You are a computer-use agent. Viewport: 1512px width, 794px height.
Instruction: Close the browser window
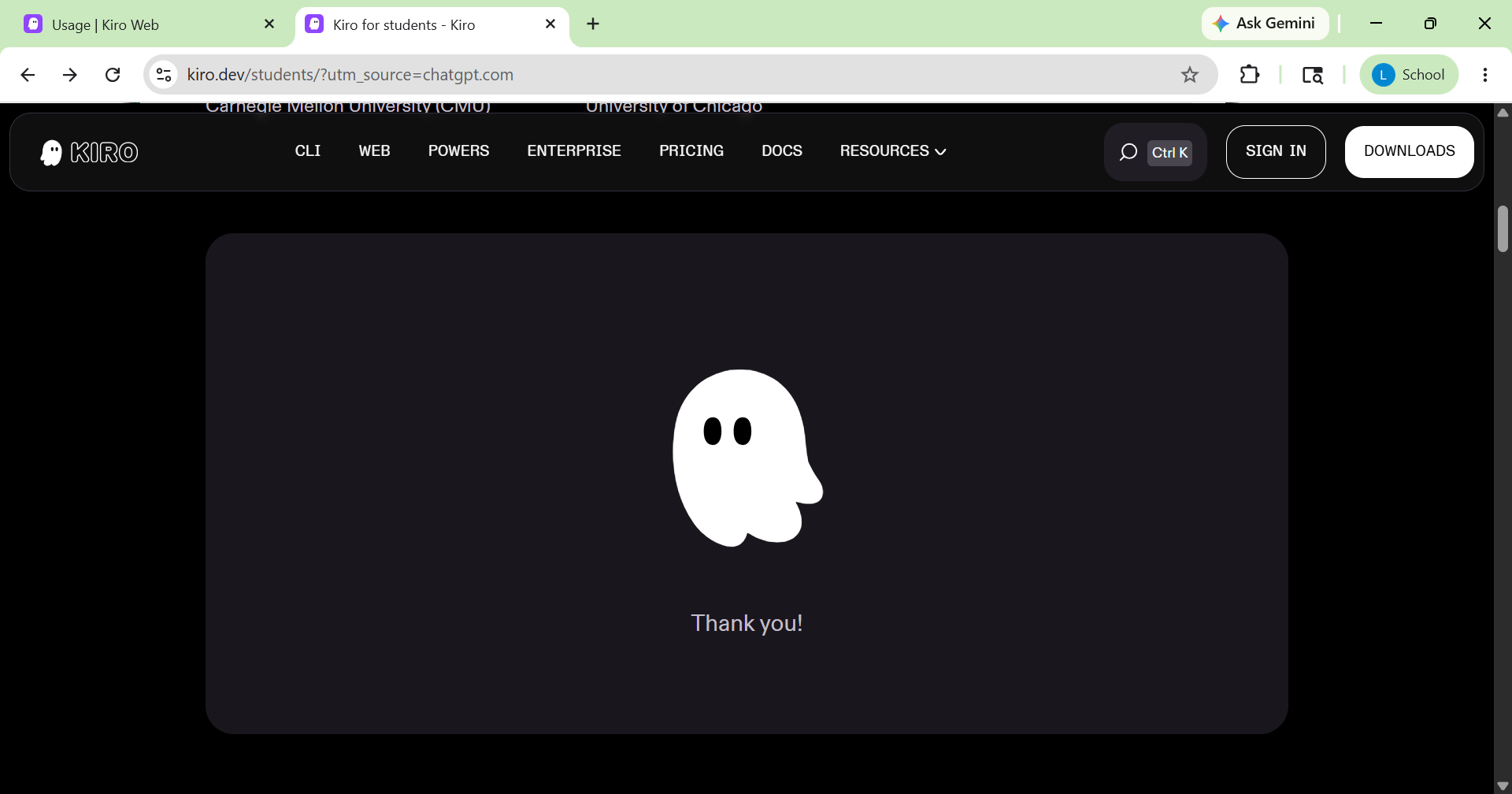[x=1484, y=24]
